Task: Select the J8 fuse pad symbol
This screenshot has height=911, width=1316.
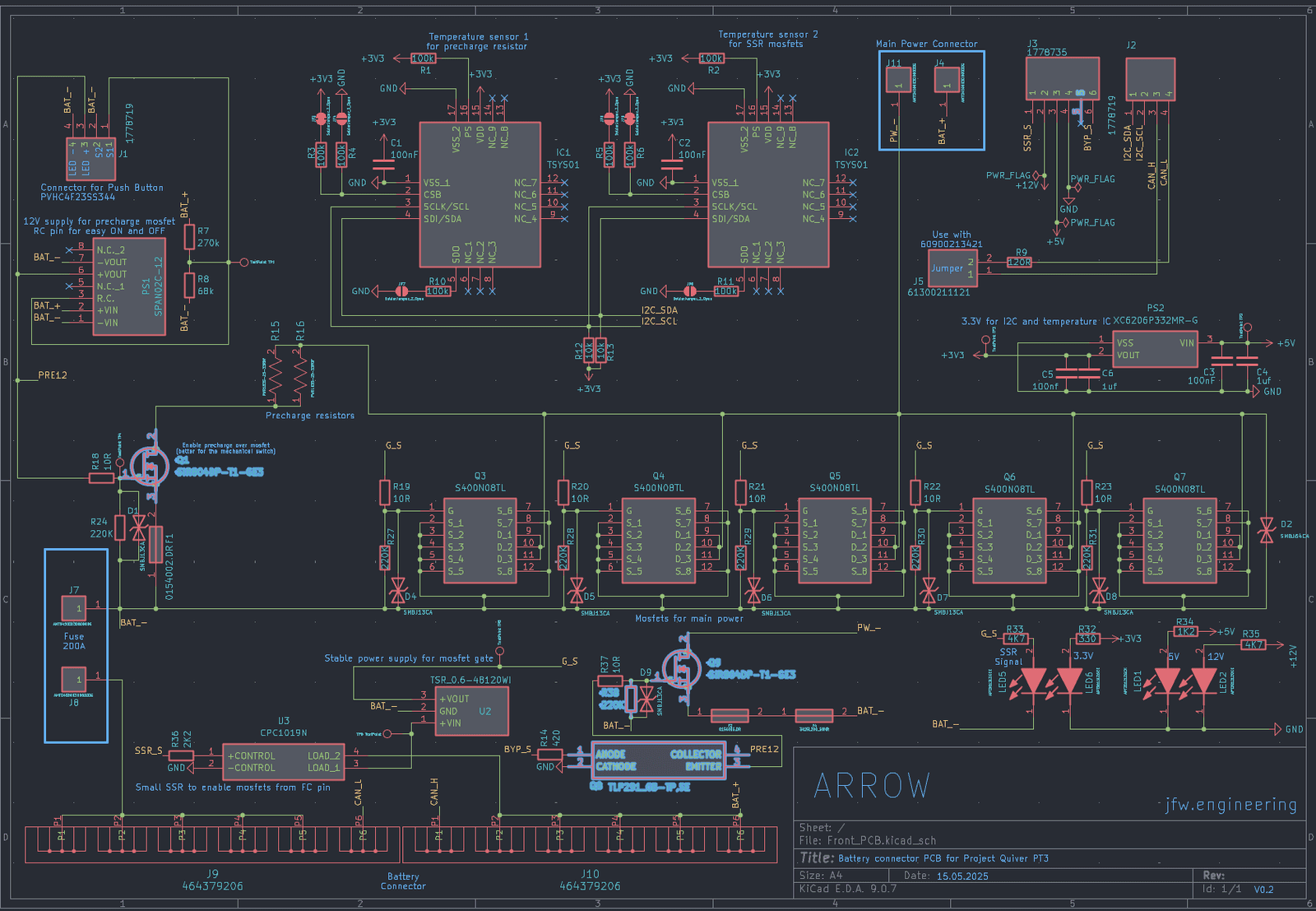Action: pos(74,680)
